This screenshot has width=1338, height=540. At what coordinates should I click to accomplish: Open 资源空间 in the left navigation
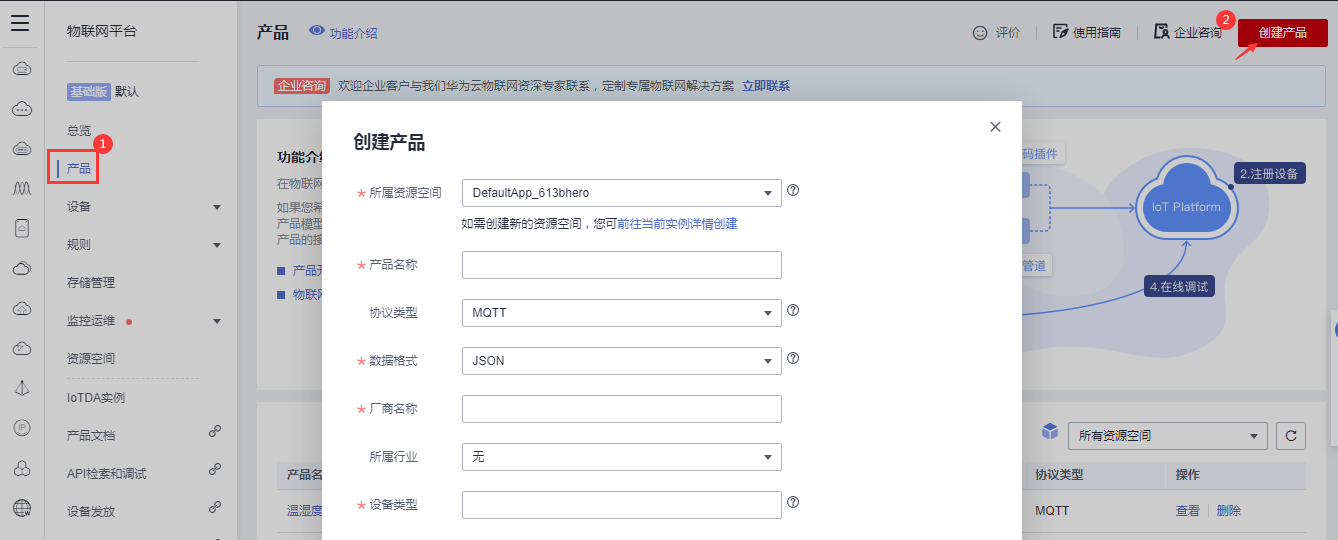click(x=91, y=359)
